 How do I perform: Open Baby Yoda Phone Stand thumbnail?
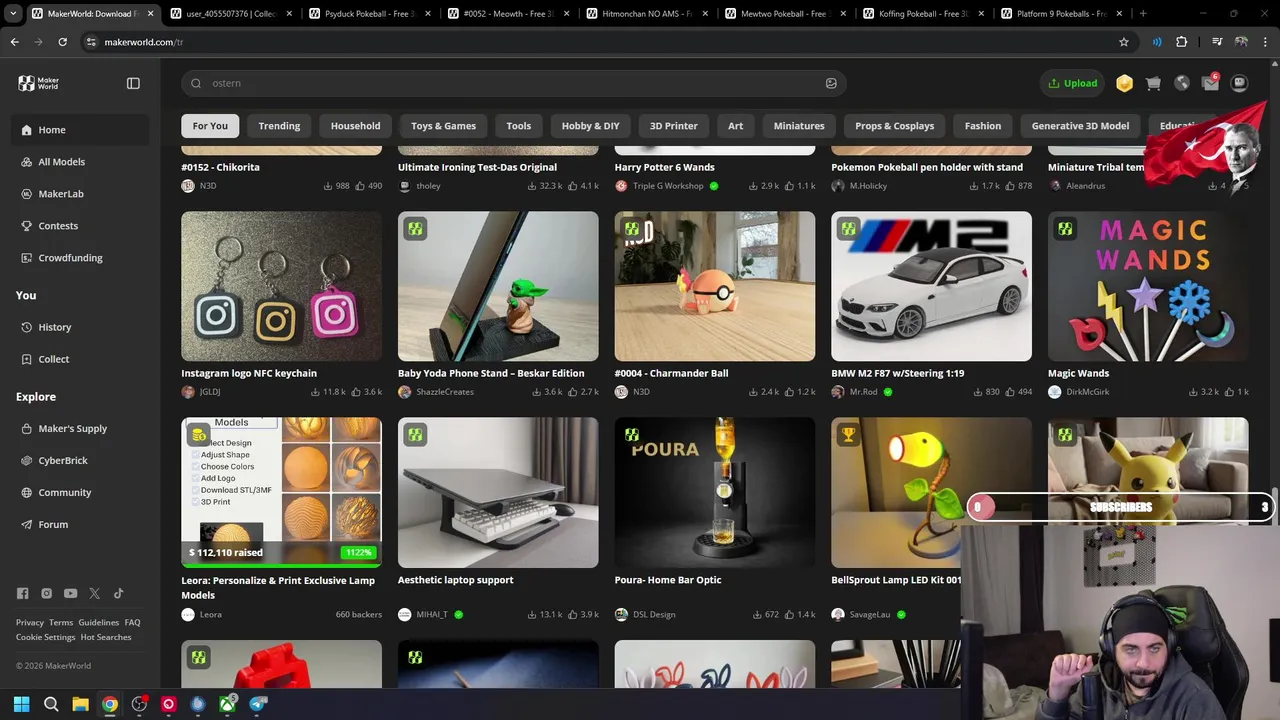498,286
